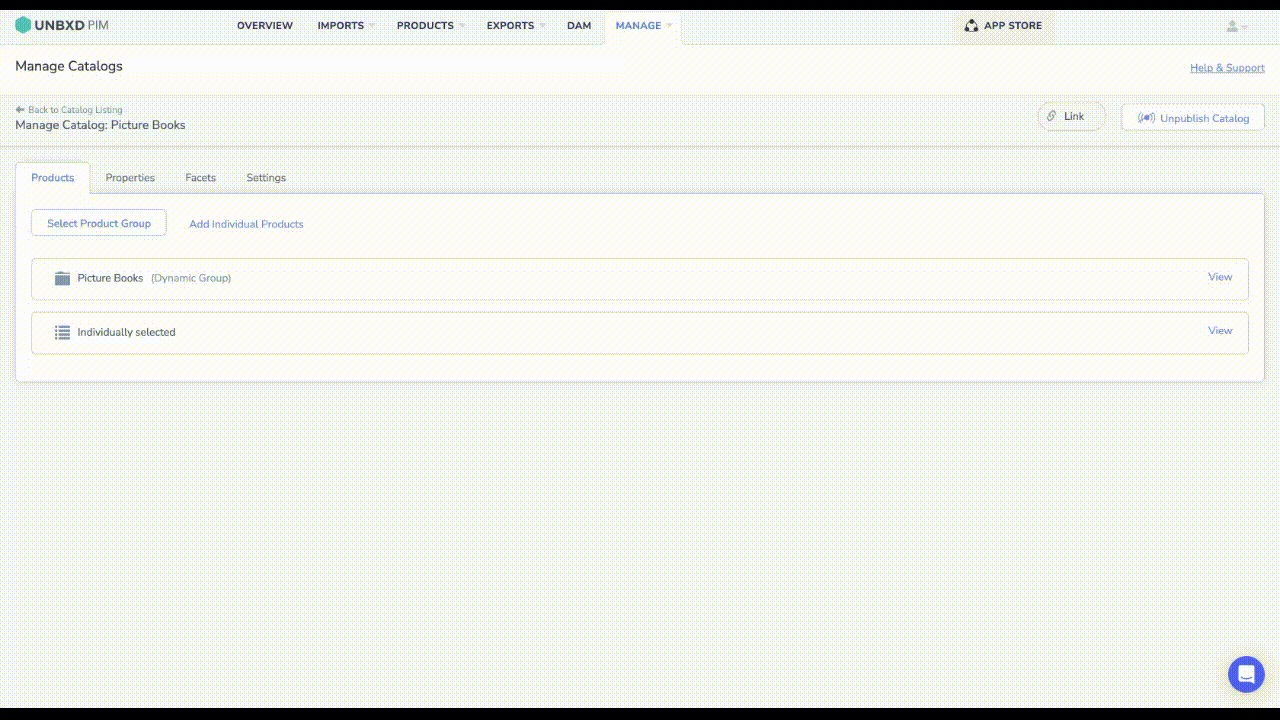Click the Manage Catalog: Picture Books title
This screenshot has width=1280, height=720.
(x=100, y=125)
